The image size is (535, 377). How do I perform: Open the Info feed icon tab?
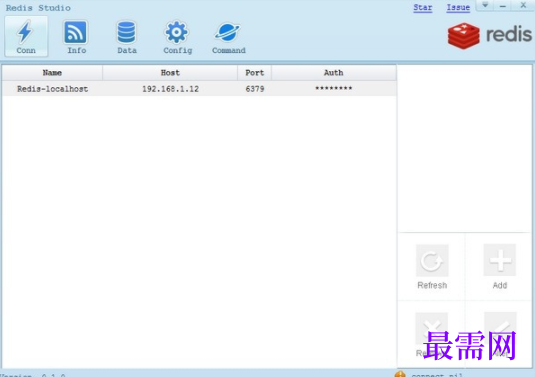click(76, 36)
